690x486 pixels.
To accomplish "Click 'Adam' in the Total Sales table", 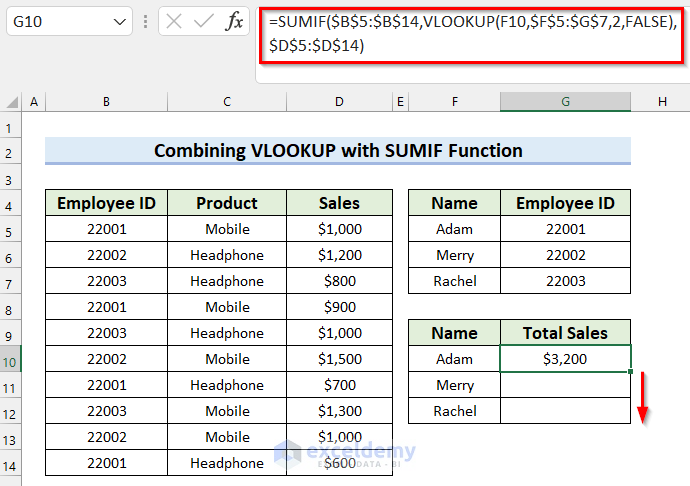I will pos(455,359).
